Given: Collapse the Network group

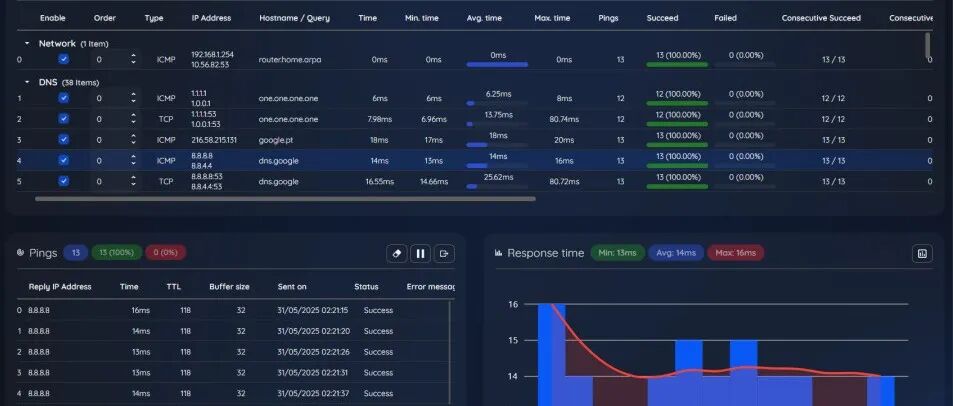Looking at the screenshot, I should [x=27, y=44].
